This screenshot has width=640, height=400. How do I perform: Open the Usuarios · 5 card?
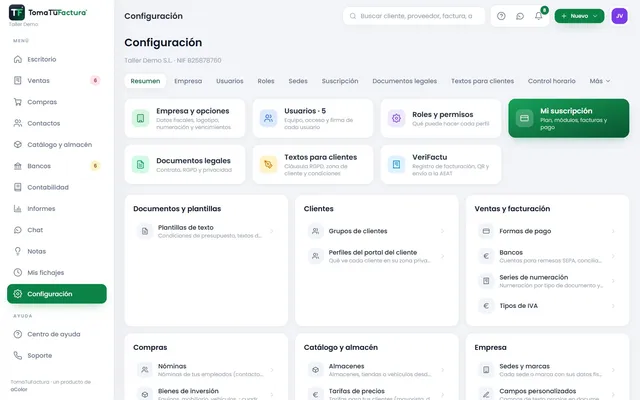(313, 118)
